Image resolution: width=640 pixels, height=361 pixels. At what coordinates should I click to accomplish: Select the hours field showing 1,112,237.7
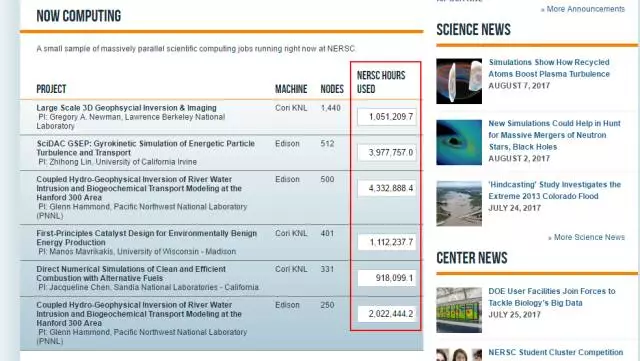pyautogui.click(x=387, y=242)
